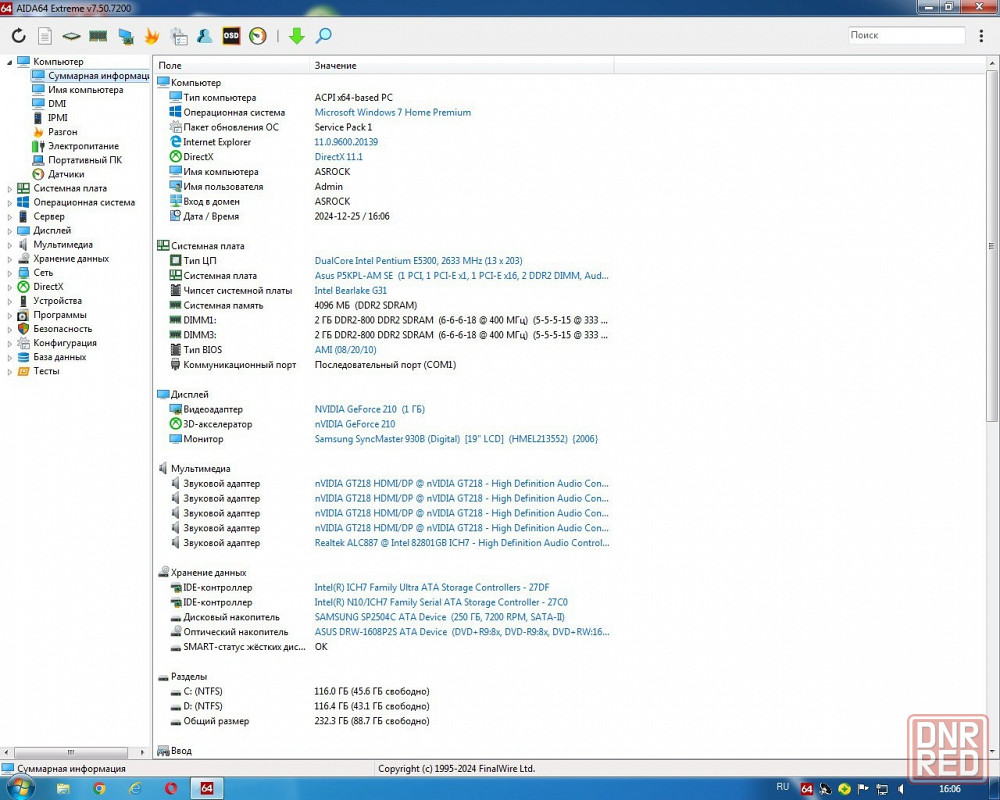Viewport: 1000px width, 800px height.
Task: Expand the Тесты tree node
Action: click(9, 371)
